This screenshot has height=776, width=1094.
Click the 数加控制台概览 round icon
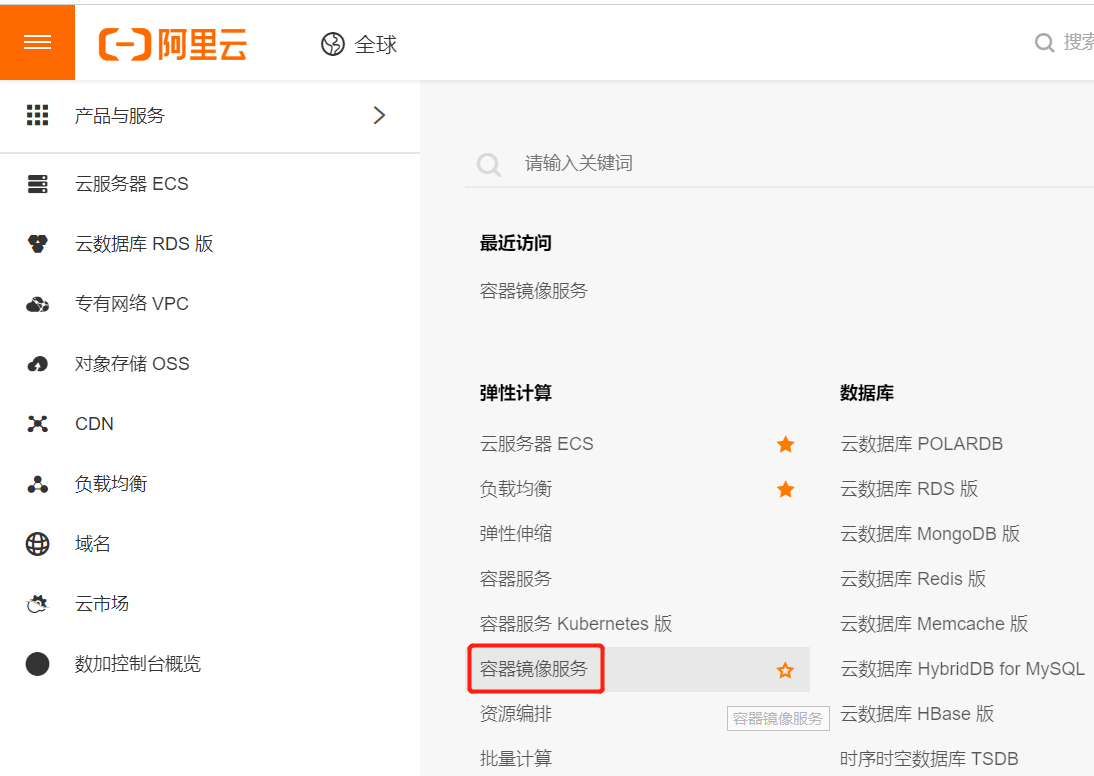pos(38,664)
